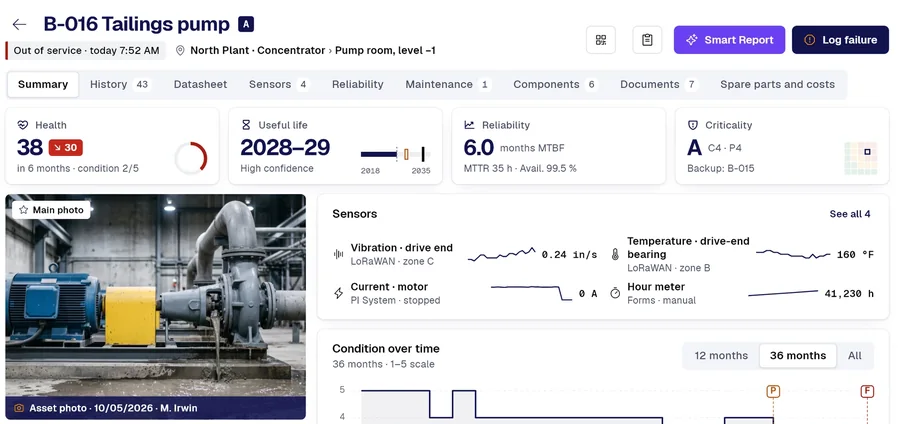Open the Documents tab
The image size is (900, 424).
click(x=659, y=84)
